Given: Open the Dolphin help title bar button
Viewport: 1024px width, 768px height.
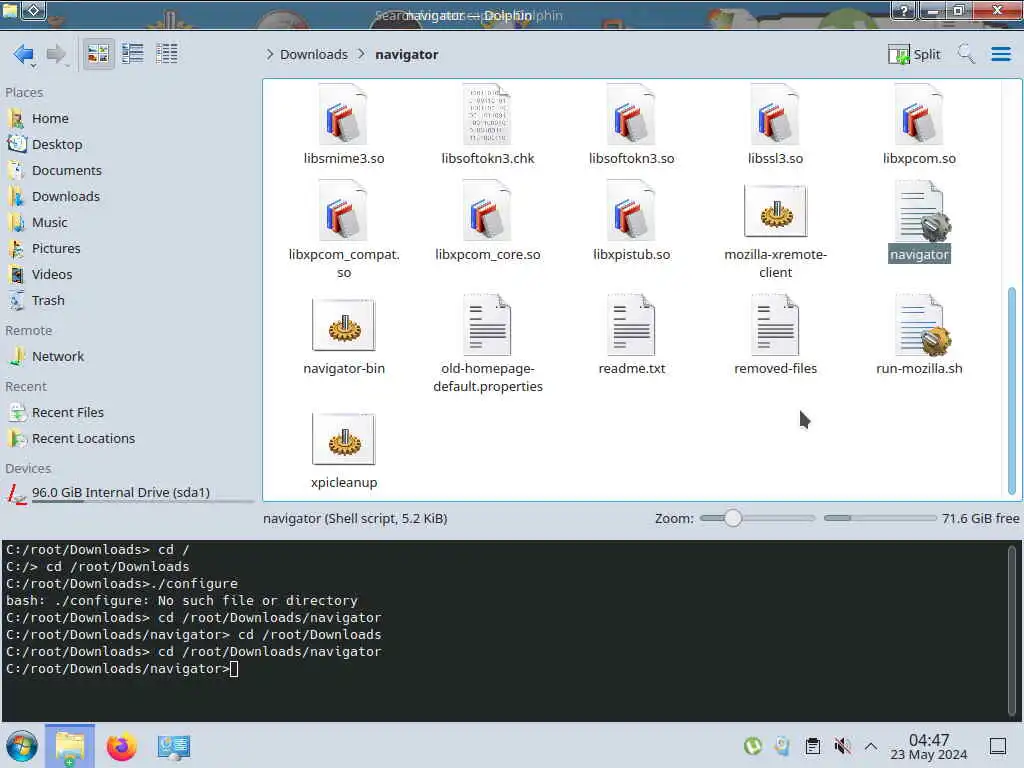Looking at the screenshot, I should click(x=903, y=10).
